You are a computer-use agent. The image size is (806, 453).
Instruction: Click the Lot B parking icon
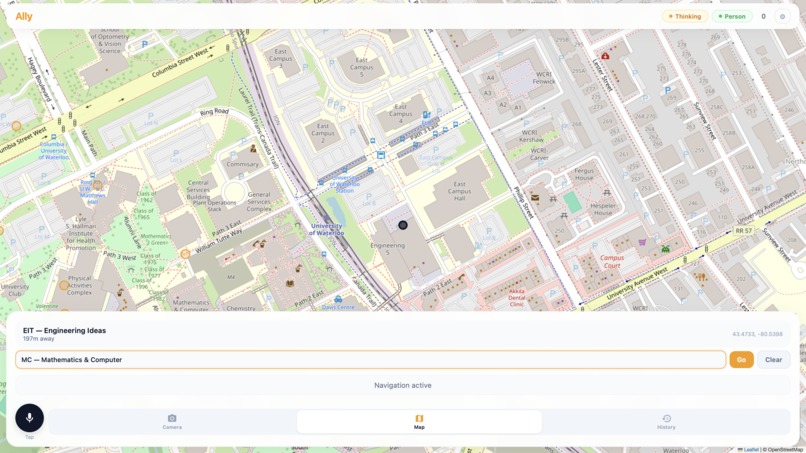point(369,197)
